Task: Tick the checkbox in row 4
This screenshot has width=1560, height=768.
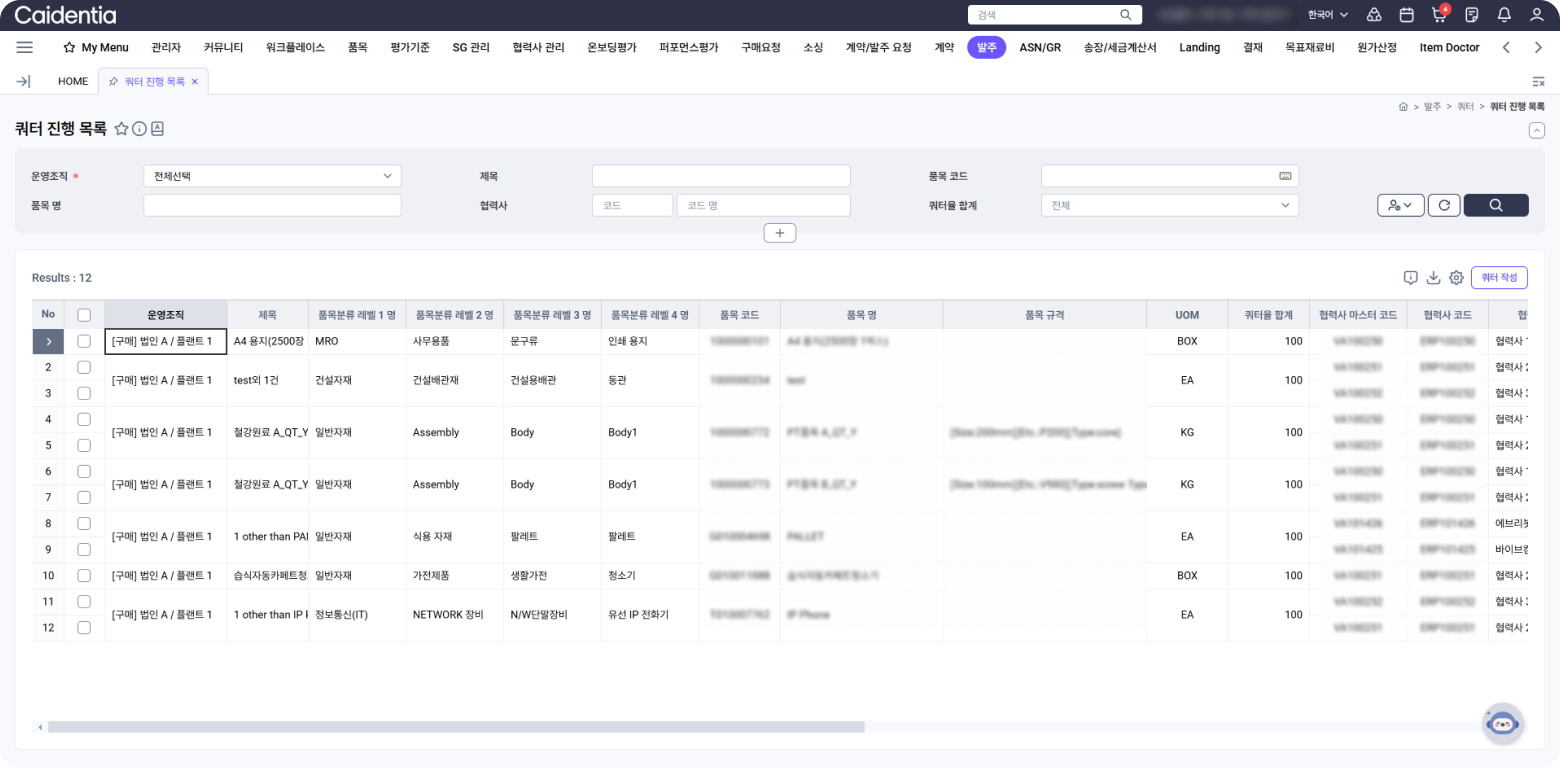Action: click(84, 419)
